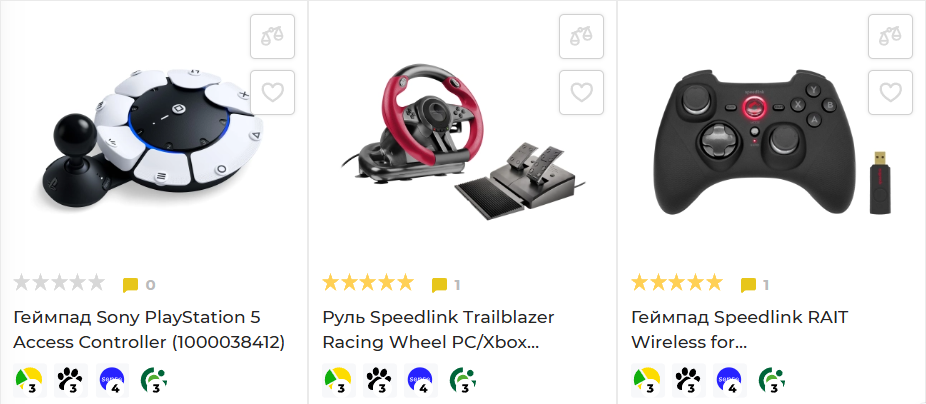The image size is (926, 404).
Task: Favorite the Speedlink Trailblazer wheel
Action: pos(581,92)
